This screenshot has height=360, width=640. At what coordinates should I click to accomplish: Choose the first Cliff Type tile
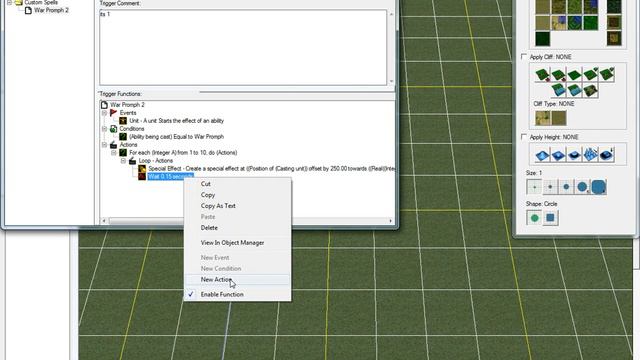542,118
